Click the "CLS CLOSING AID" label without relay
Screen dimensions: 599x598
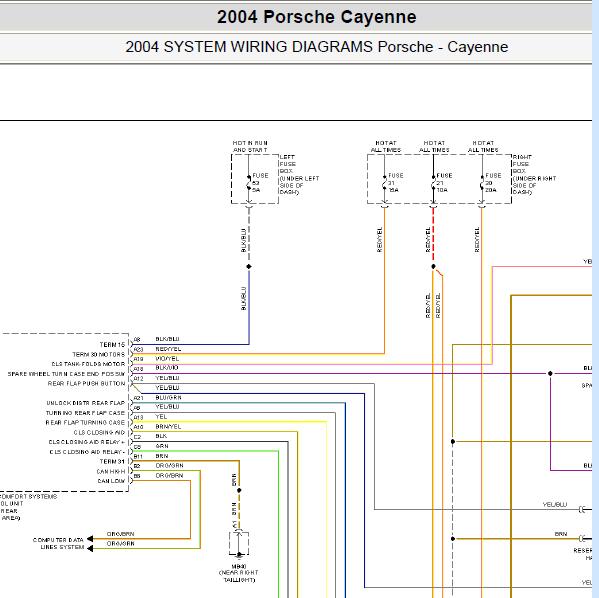pos(99,433)
